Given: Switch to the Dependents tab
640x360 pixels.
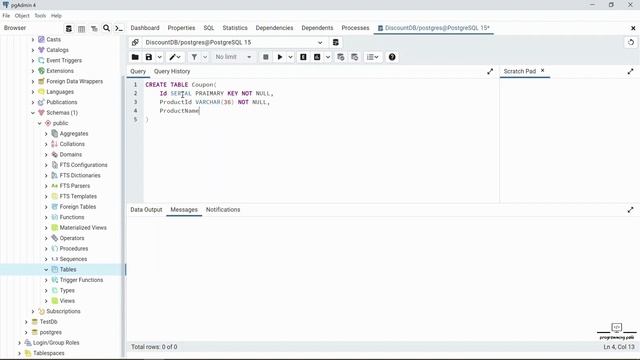Looking at the screenshot, I should click(x=317, y=28).
